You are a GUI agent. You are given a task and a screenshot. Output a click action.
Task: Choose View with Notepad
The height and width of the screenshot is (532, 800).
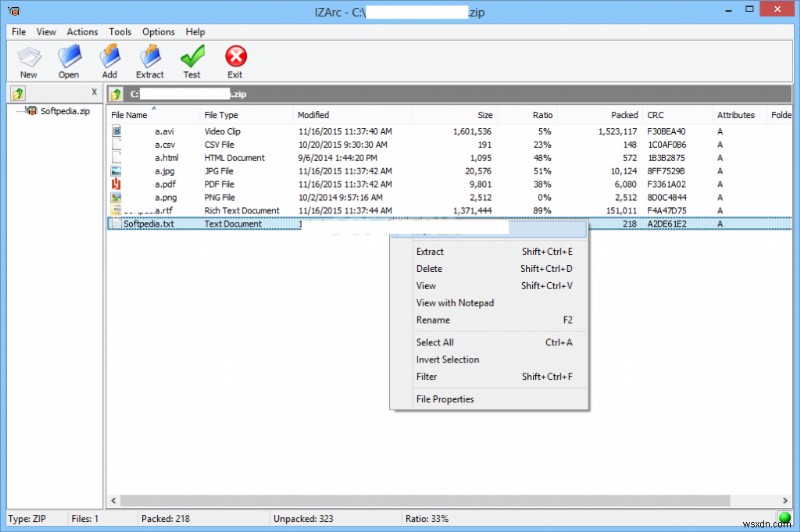[489, 303]
